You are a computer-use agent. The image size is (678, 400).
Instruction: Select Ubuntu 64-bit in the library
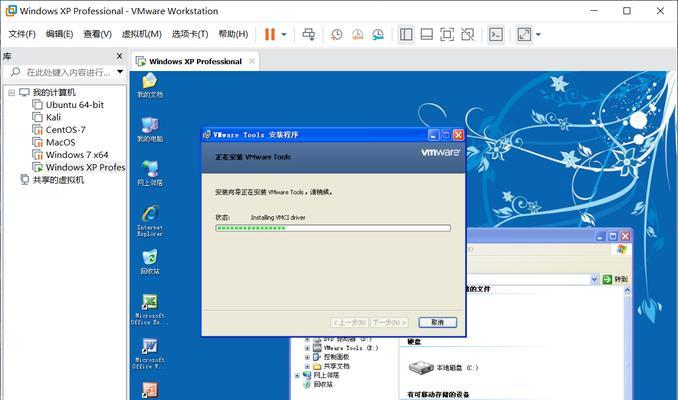(68, 105)
